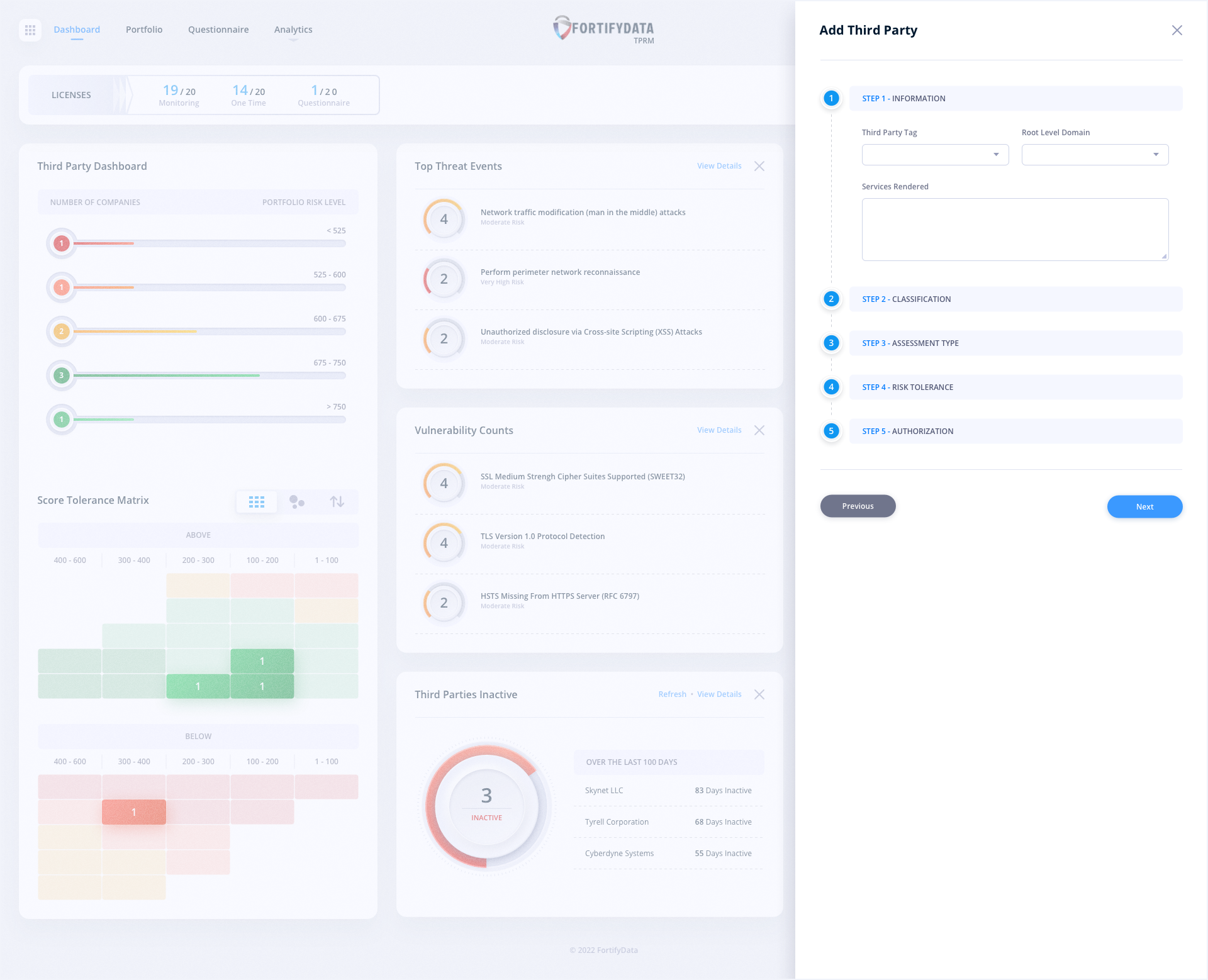Open the Analytics menu
Viewport: 1208px width, 980px height.
(x=293, y=30)
